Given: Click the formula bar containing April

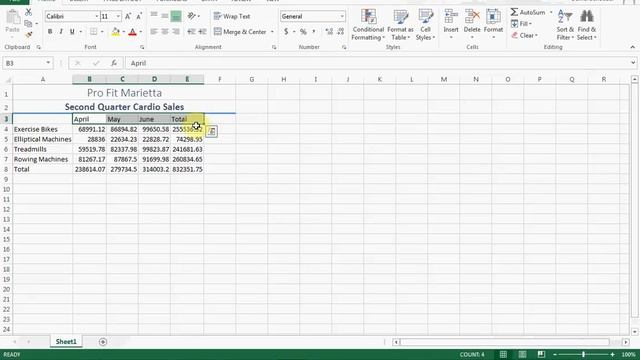Looking at the screenshot, I should click(378, 63).
